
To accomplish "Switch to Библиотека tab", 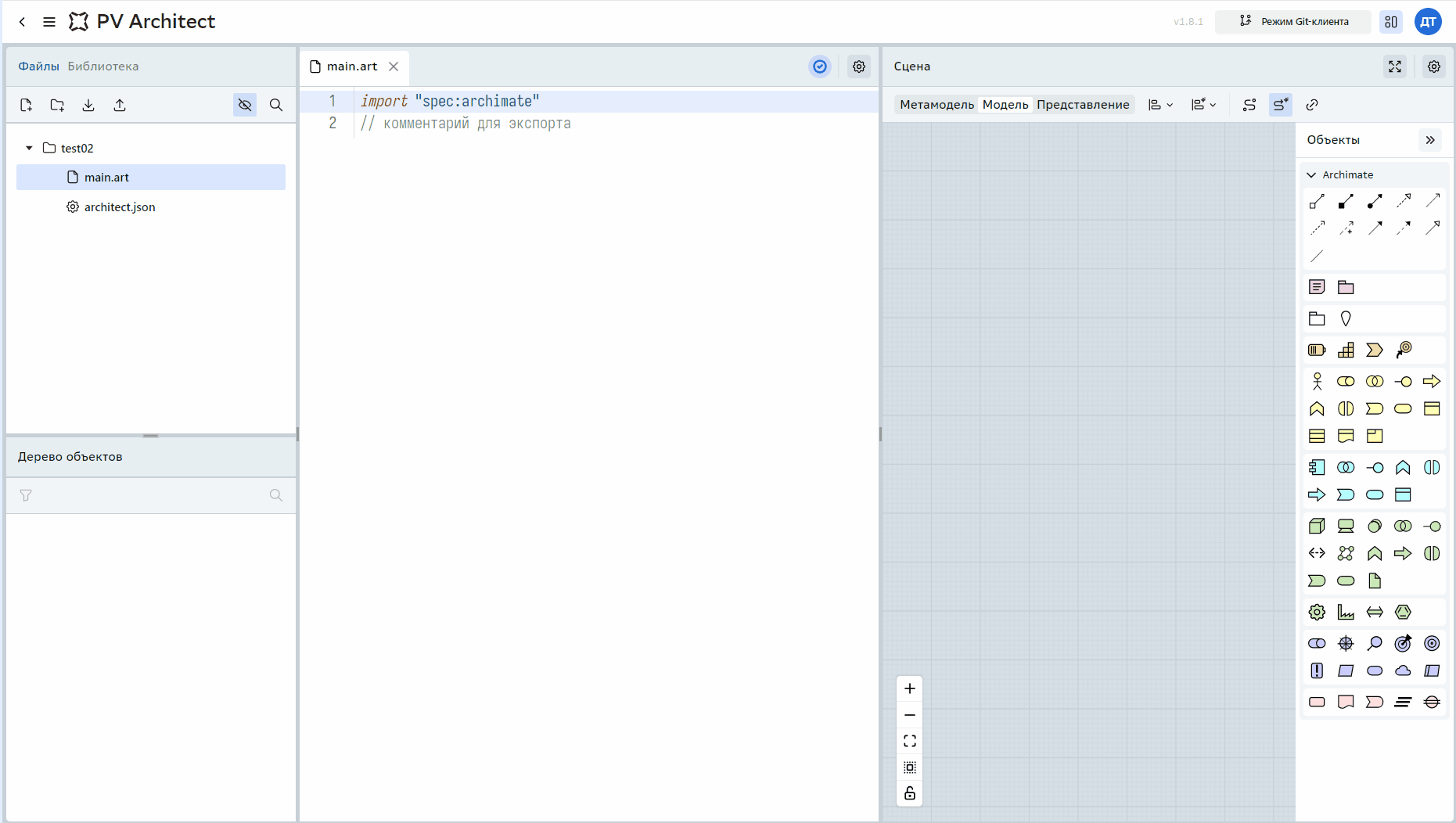I will coord(103,66).
